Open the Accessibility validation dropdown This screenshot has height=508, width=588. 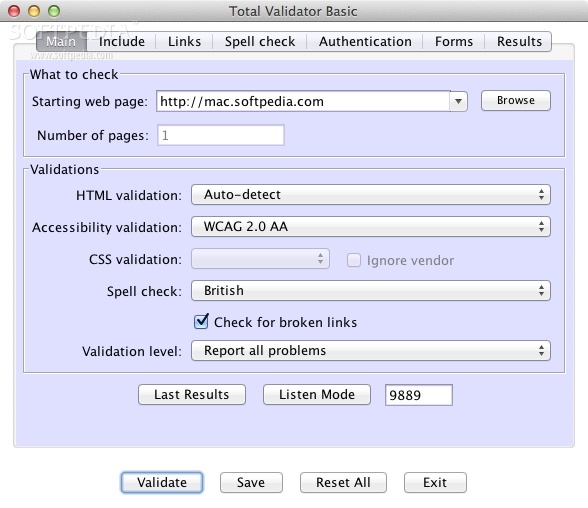tap(370, 226)
